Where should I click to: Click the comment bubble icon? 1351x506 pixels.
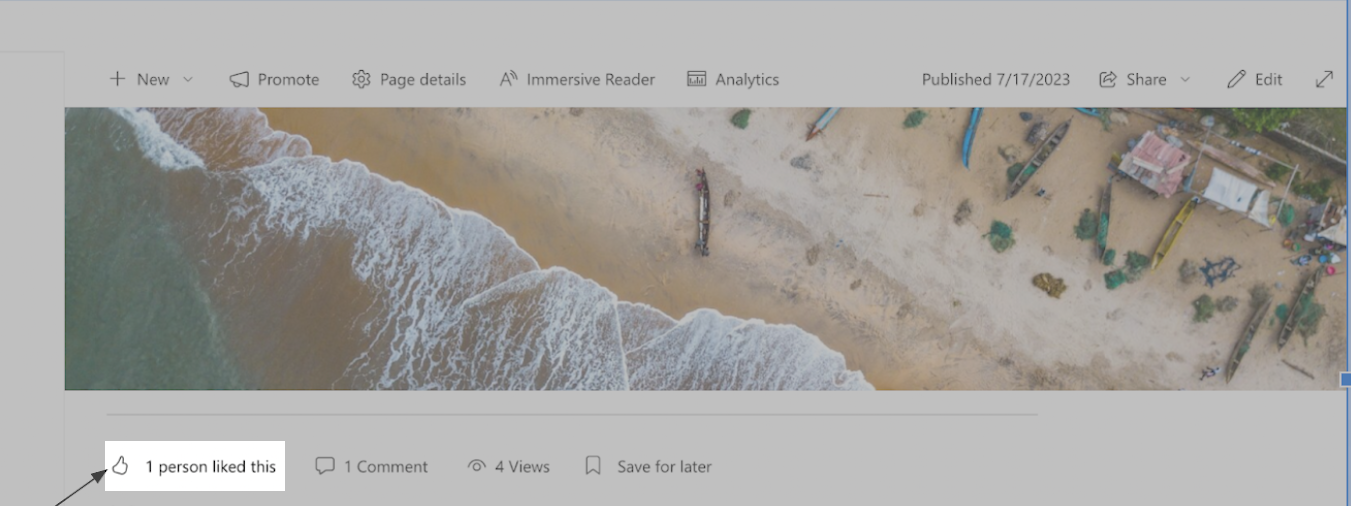(325, 466)
